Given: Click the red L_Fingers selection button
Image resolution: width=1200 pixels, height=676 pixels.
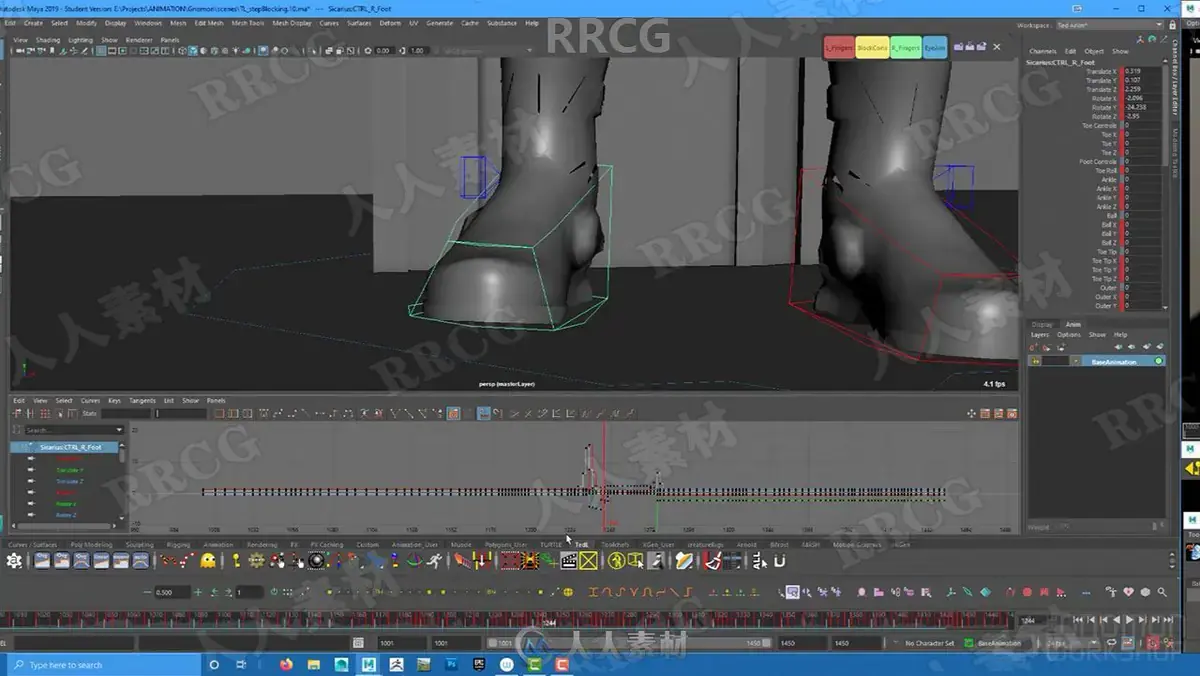Looking at the screenshot, I should click(839, 47).
